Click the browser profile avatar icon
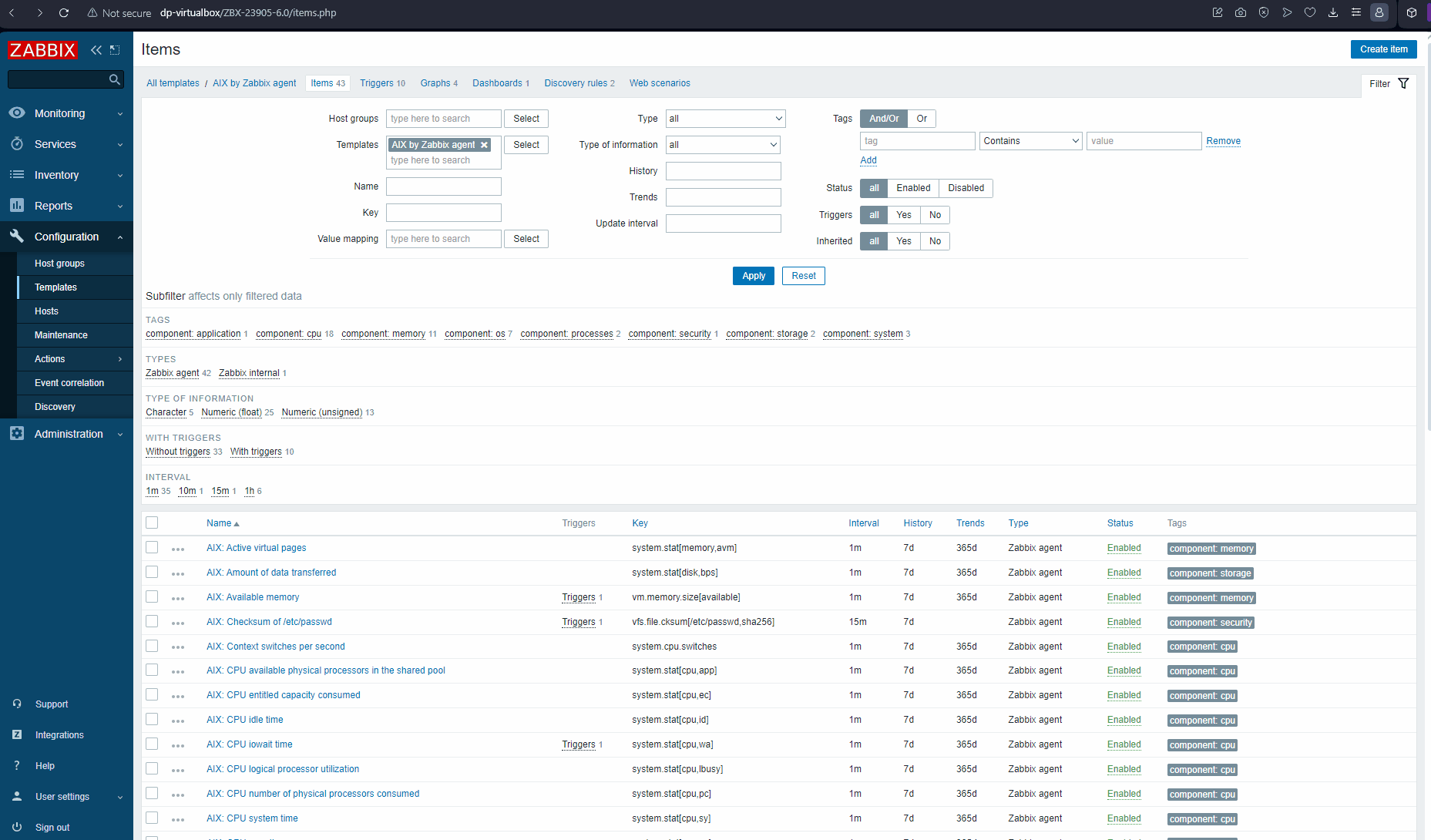 coord(1379,12)
